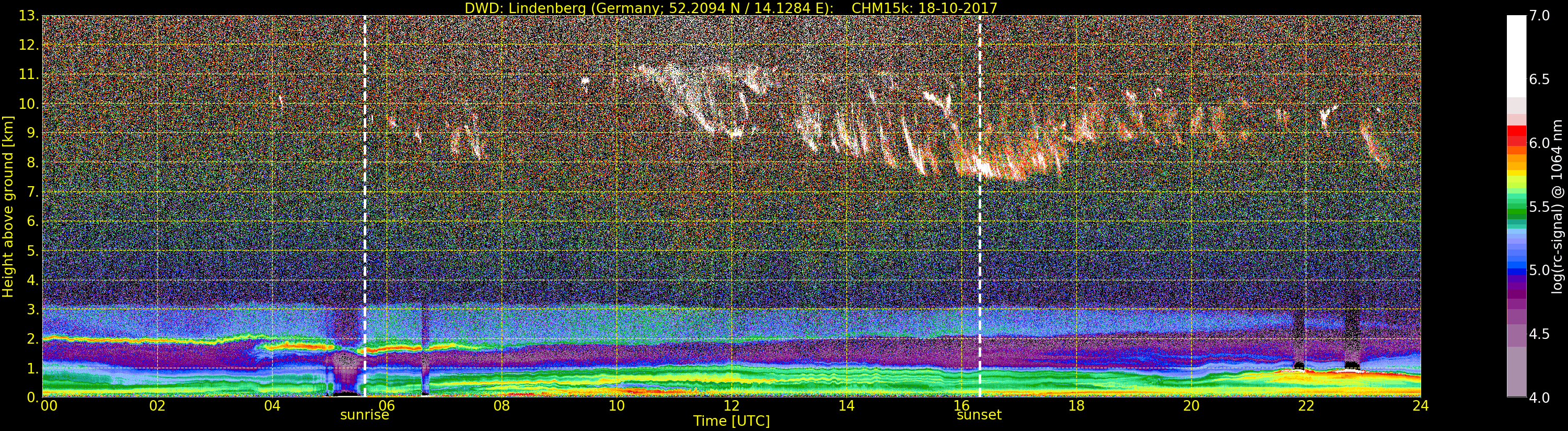This screenshot has height=431, width=1568.
Task: Click the time axis tick label '16'
Action: [x=961, y=406]
